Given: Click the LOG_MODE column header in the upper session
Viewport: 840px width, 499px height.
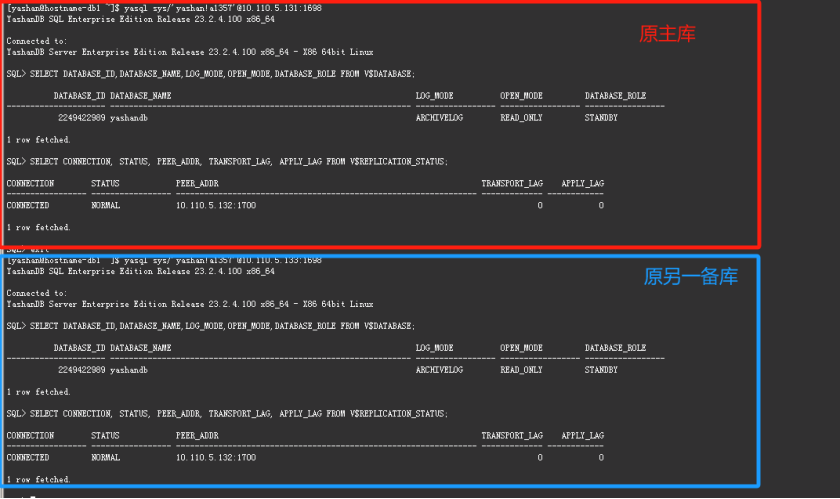Looking at the screenshot, I should click(434, 96).
